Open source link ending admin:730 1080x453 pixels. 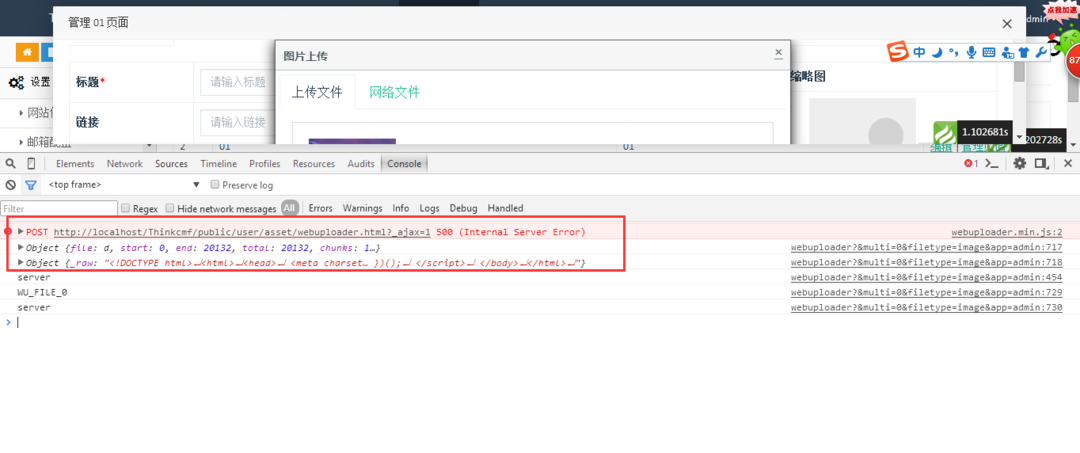926,308
